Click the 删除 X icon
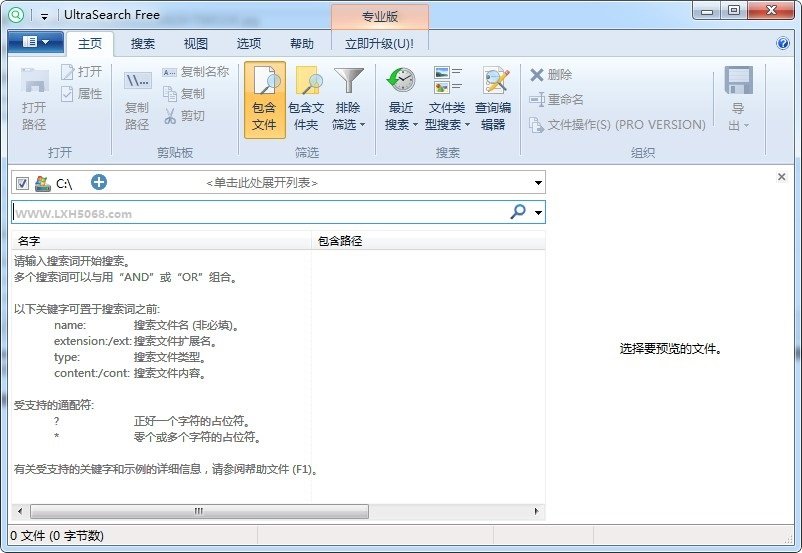The height and width of the screenshot is (553, 802). 537,75
